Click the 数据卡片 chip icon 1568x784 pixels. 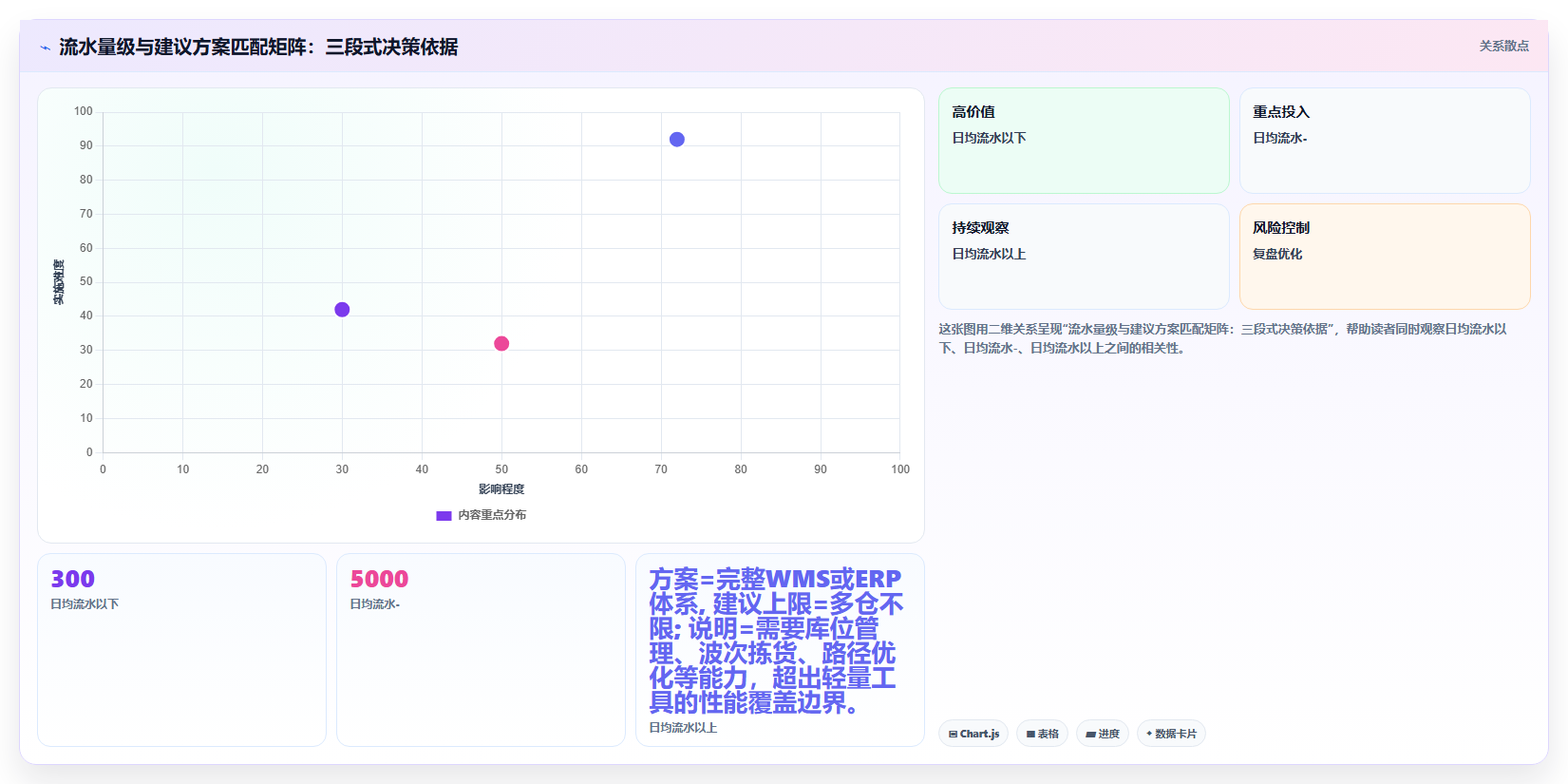[1149, 734]
